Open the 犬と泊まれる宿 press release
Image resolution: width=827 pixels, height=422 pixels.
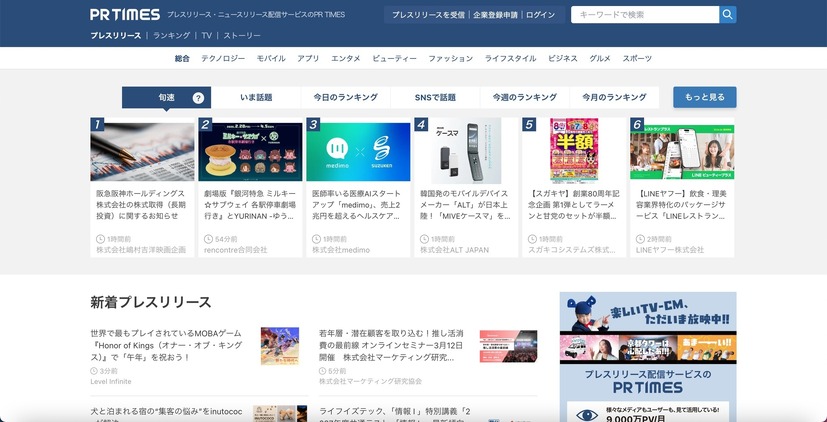pyautogui.click(x=167, y=414)
